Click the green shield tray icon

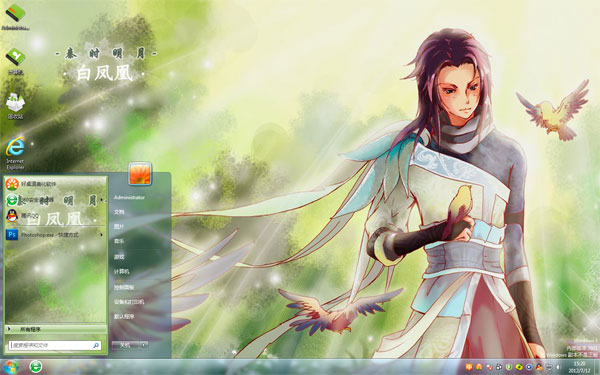pyautogui.click(x=509, y=367)
